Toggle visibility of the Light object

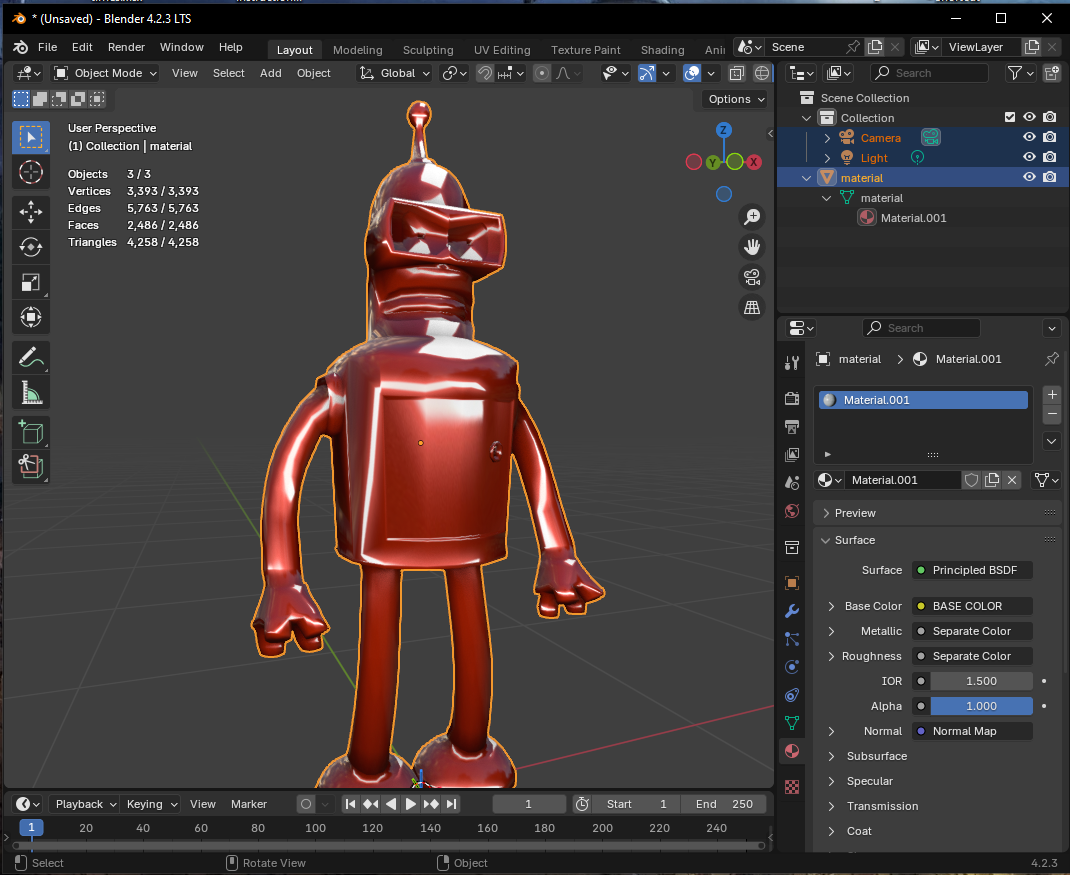(1028, 158)
